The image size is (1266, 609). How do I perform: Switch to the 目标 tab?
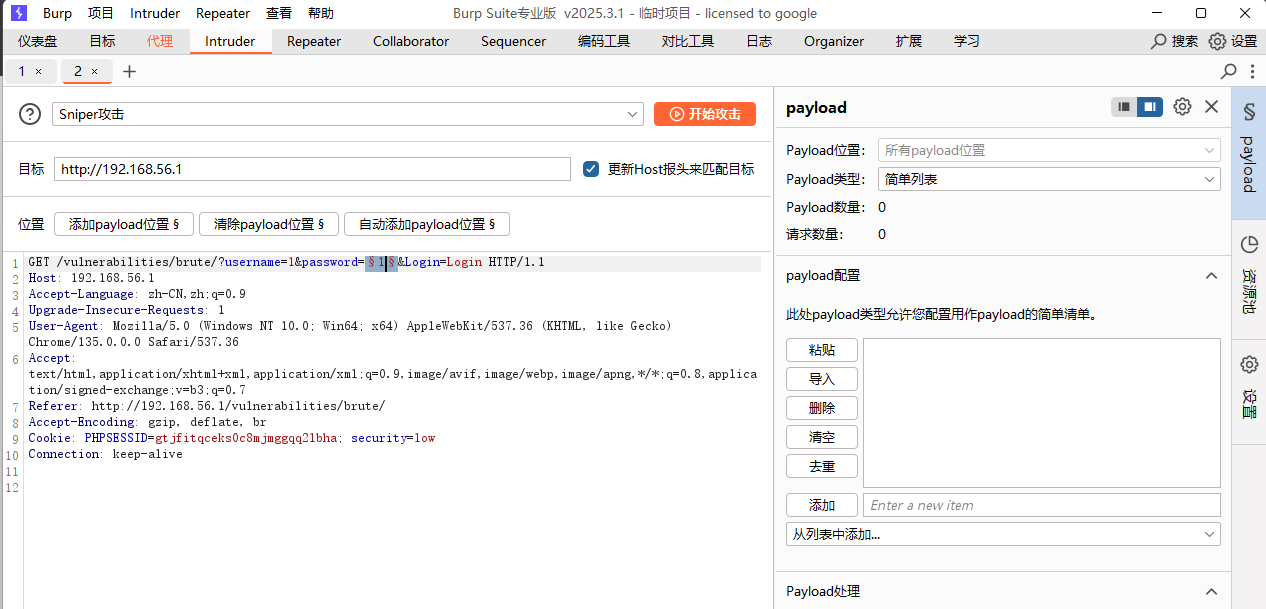pos(102,41)
